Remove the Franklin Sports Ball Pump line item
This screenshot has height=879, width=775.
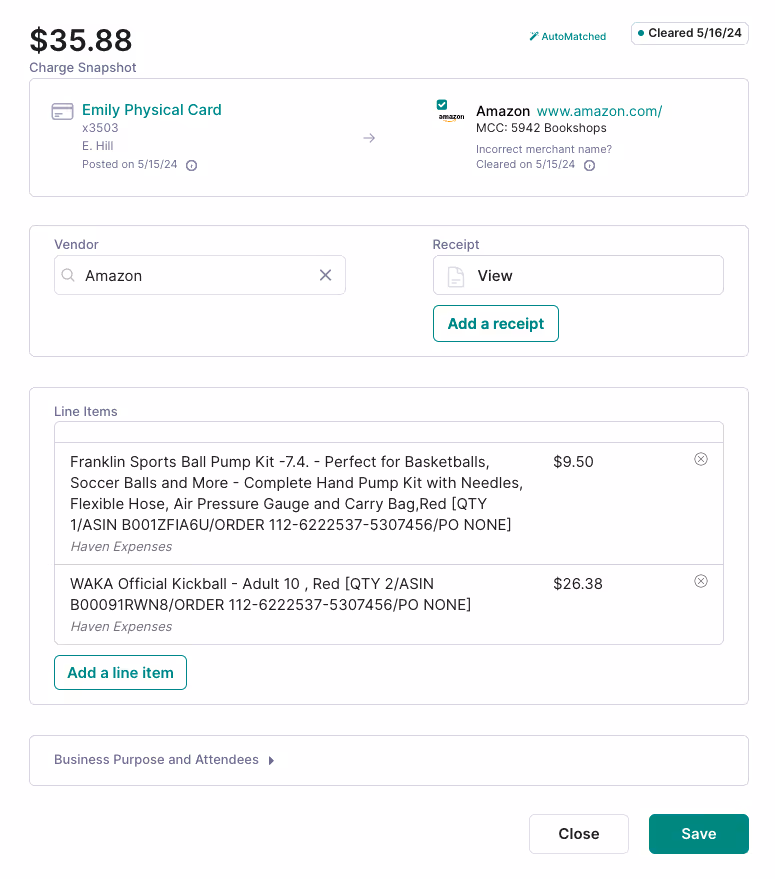tap(701, 459)
